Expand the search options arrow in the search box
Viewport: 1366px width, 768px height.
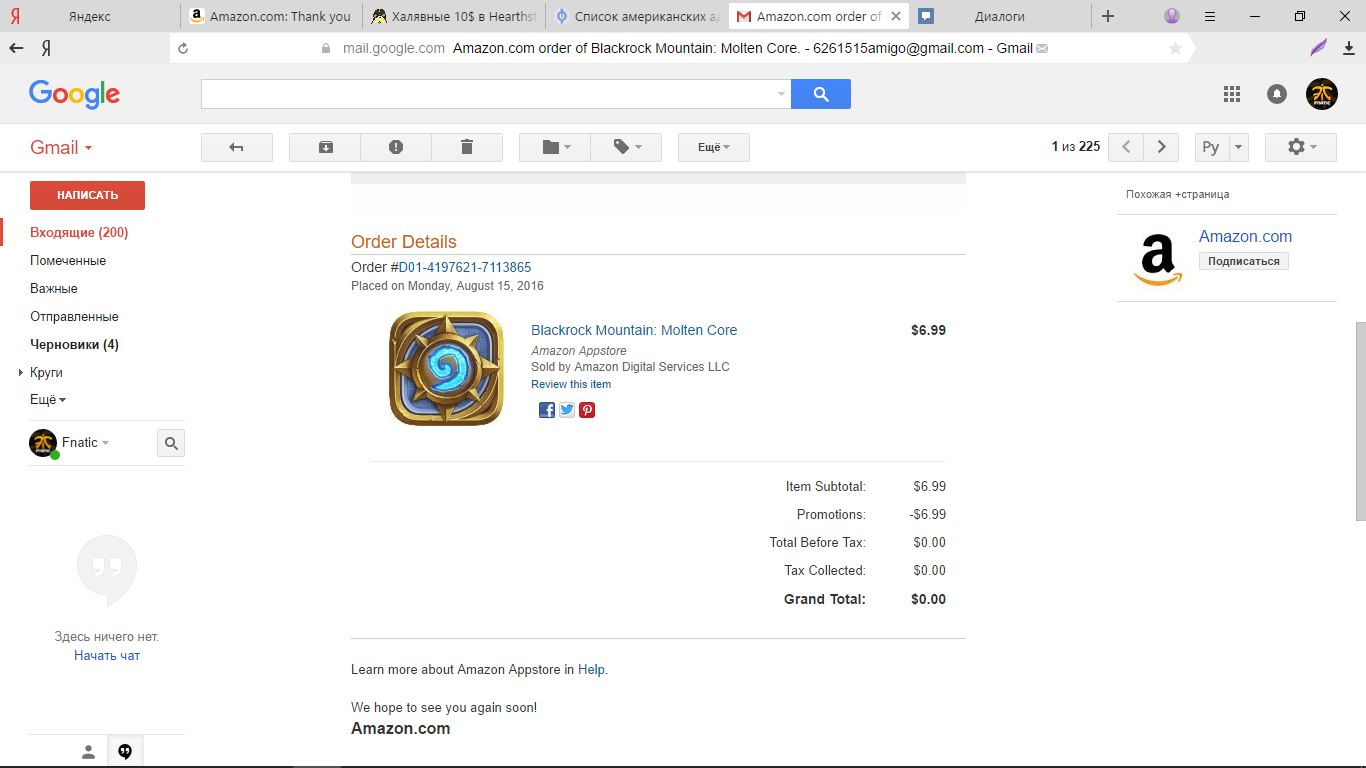pos(781,94)
